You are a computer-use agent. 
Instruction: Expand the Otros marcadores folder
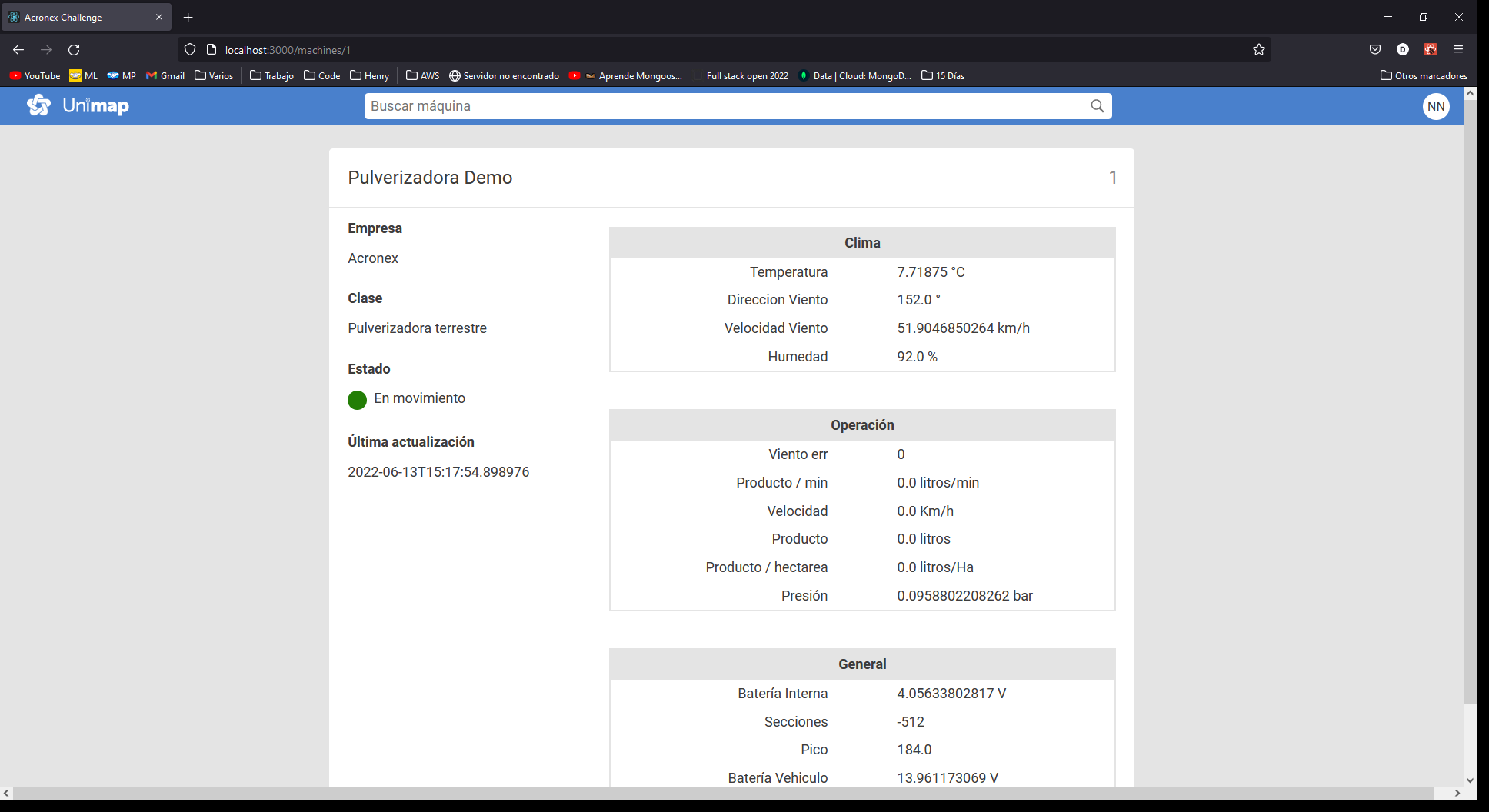click(x=1424, y=75)
